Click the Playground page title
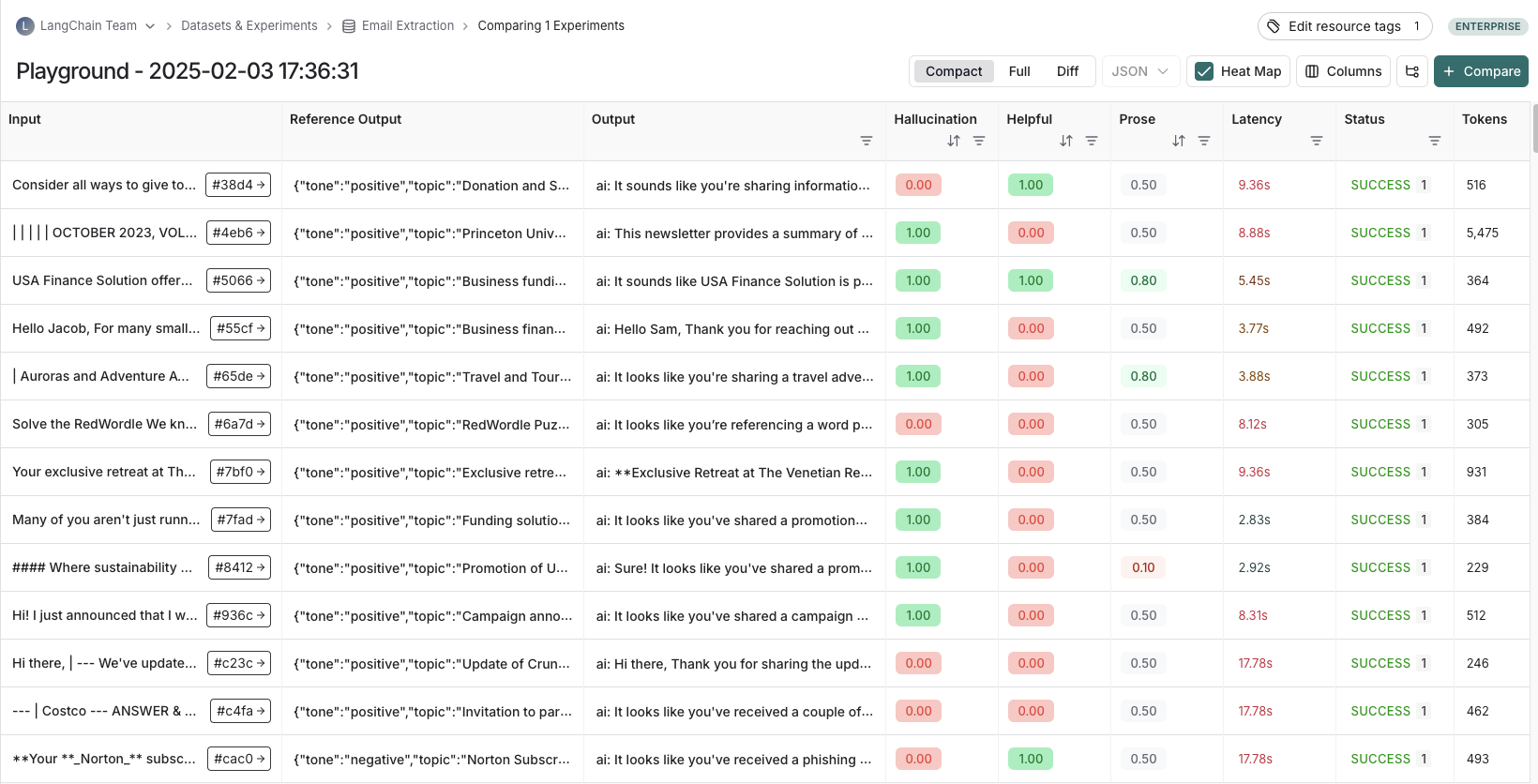1538x784 pixels. [188, 71]
